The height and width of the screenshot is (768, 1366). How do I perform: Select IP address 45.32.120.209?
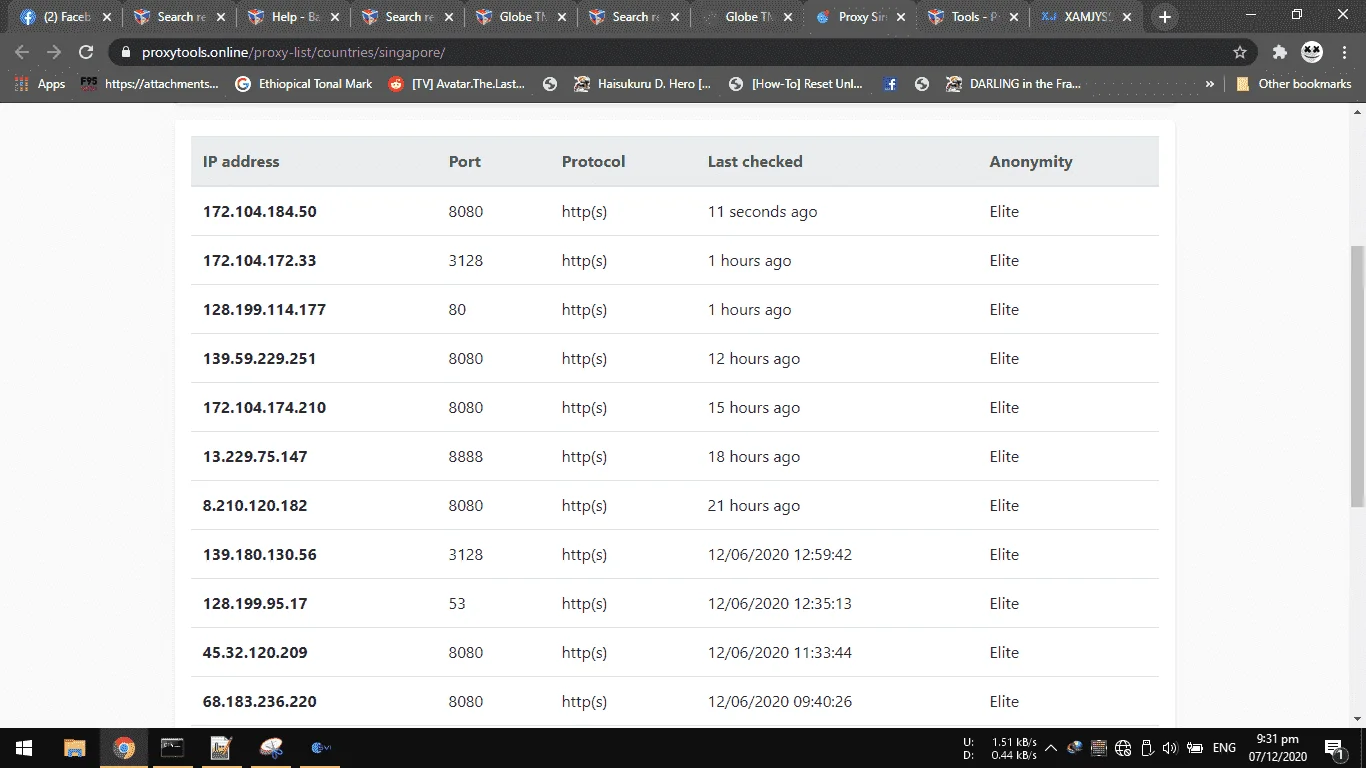[x=255, y=652]
